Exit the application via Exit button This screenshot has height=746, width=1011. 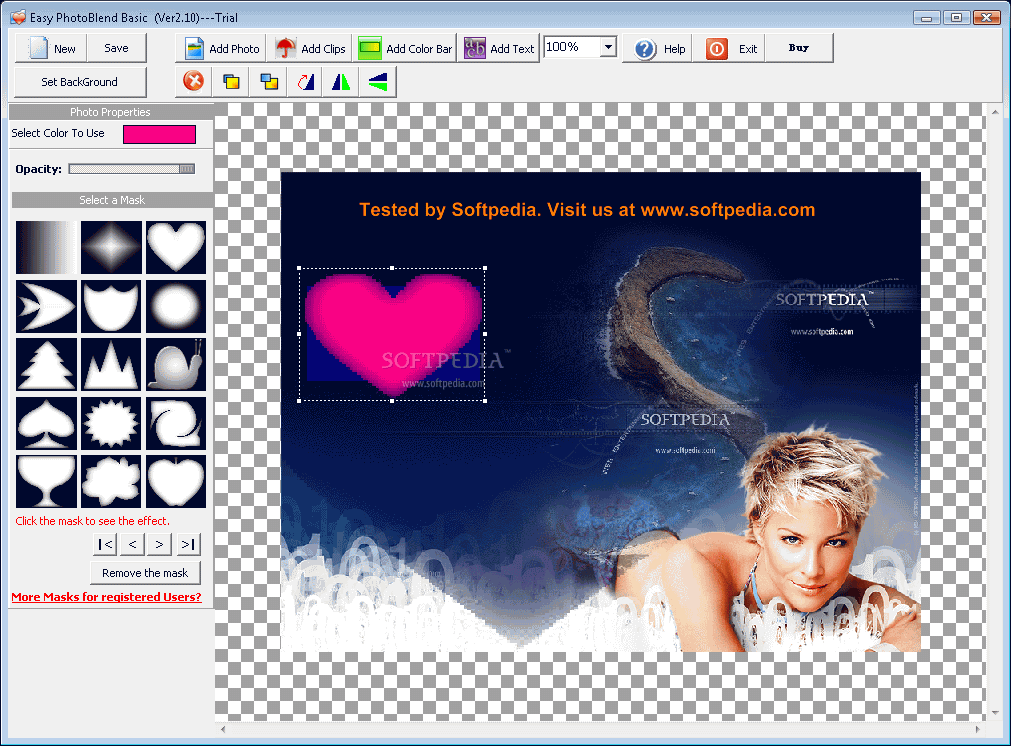pyautogui.click(x=730, y=48)
